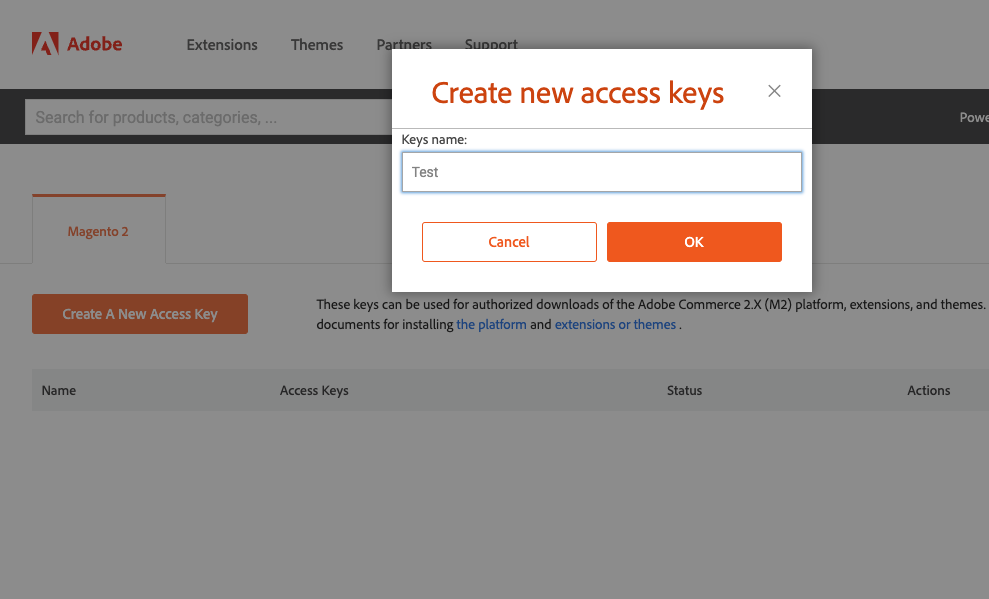
Task: Click the Status column header
Action: click(x=684, y=390)
